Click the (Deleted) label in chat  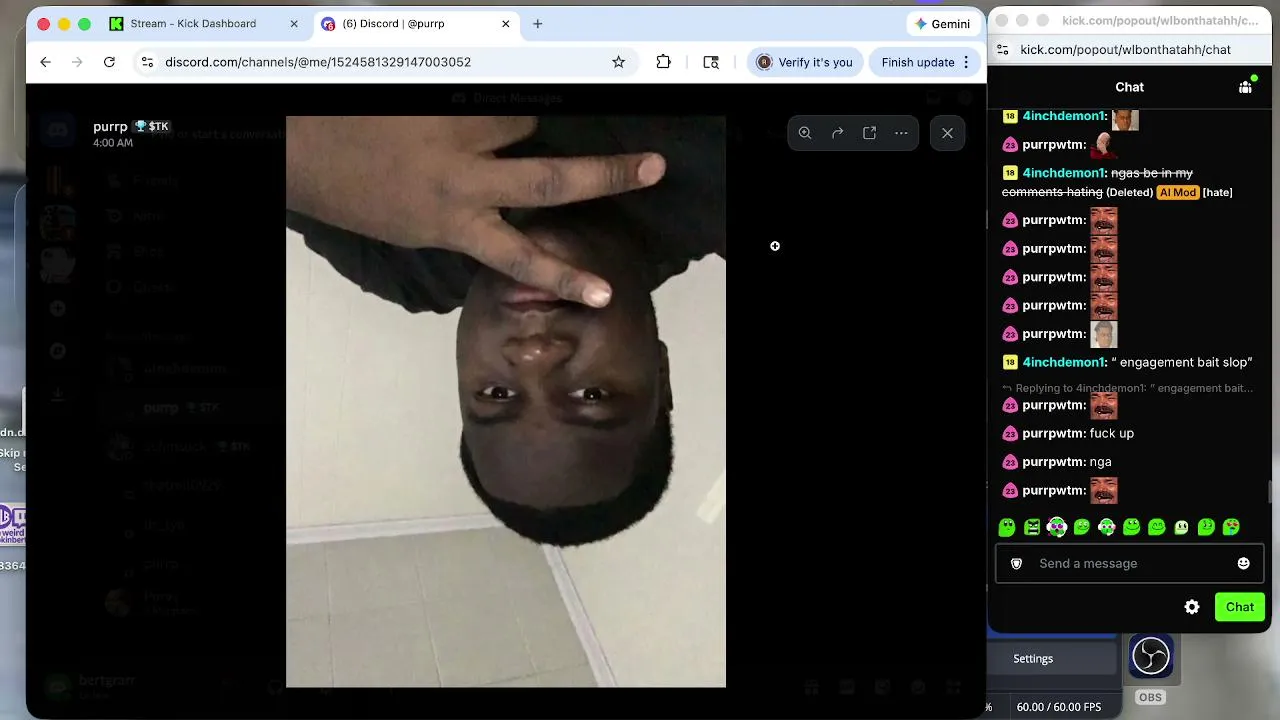point(1129,192)
